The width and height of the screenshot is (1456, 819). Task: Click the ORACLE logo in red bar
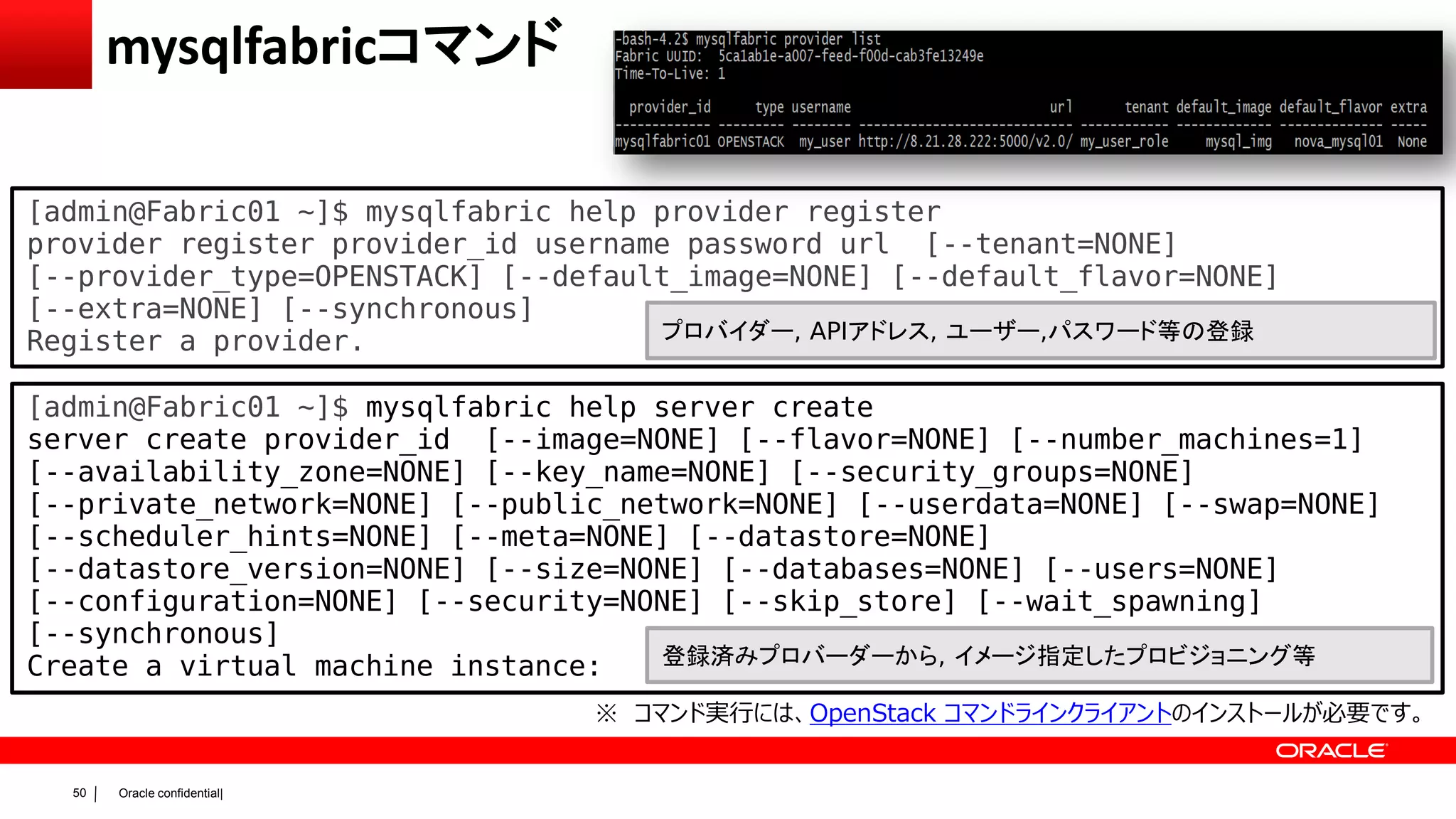1330,751
